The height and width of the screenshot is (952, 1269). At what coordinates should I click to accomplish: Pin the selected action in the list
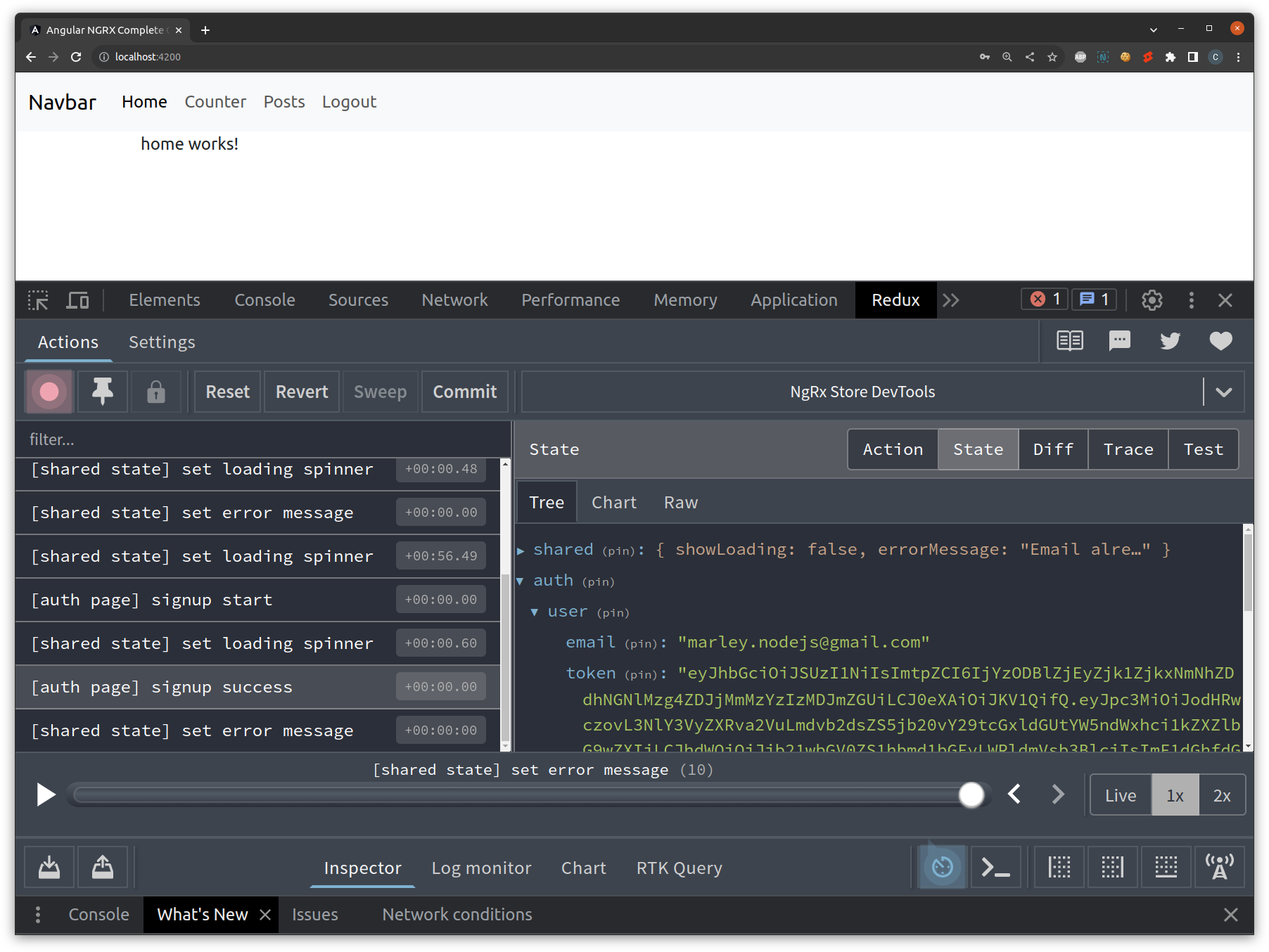coord(102,392)
